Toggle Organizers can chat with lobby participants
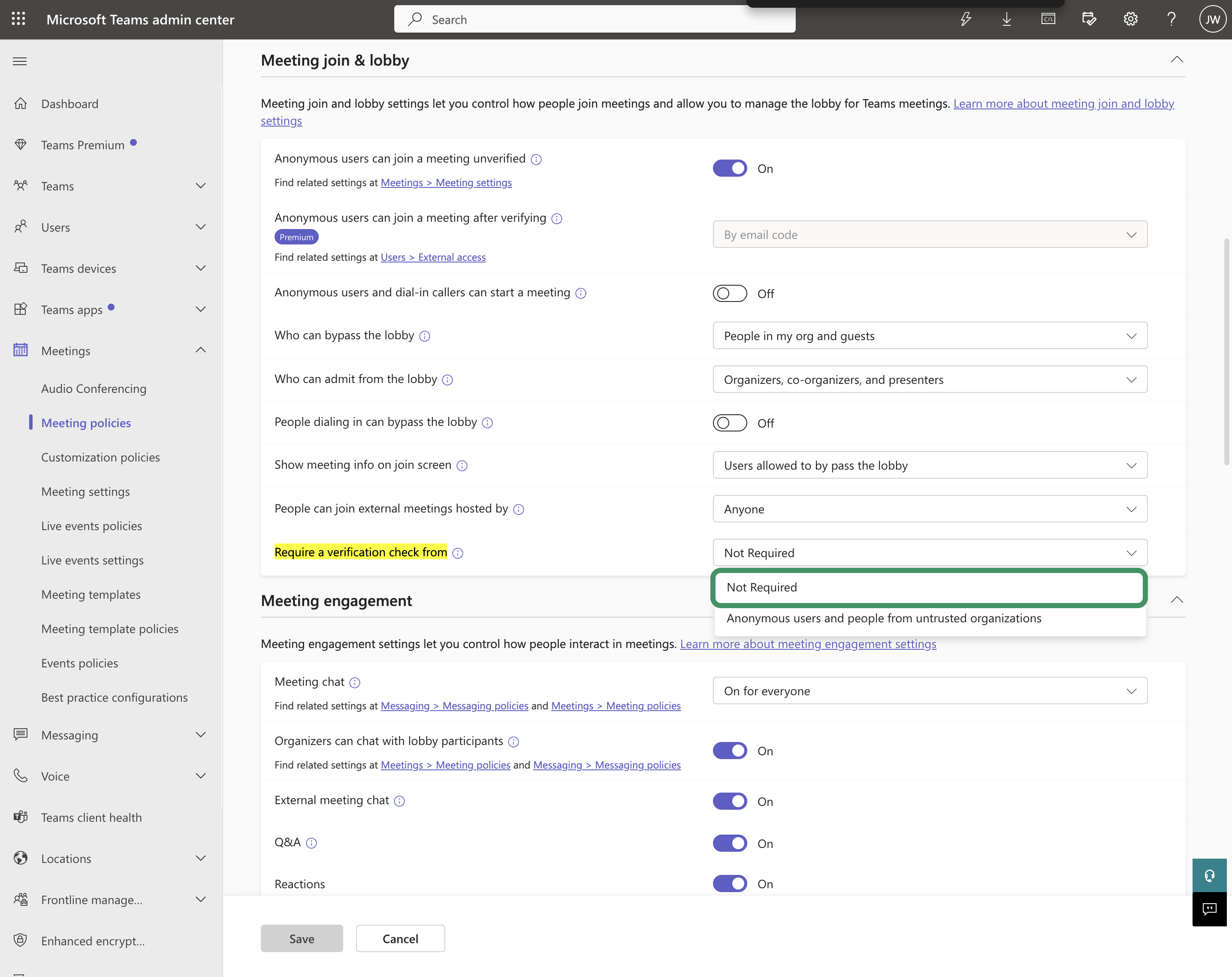This screenshot has width=1232, height=977. click(730, 751)
